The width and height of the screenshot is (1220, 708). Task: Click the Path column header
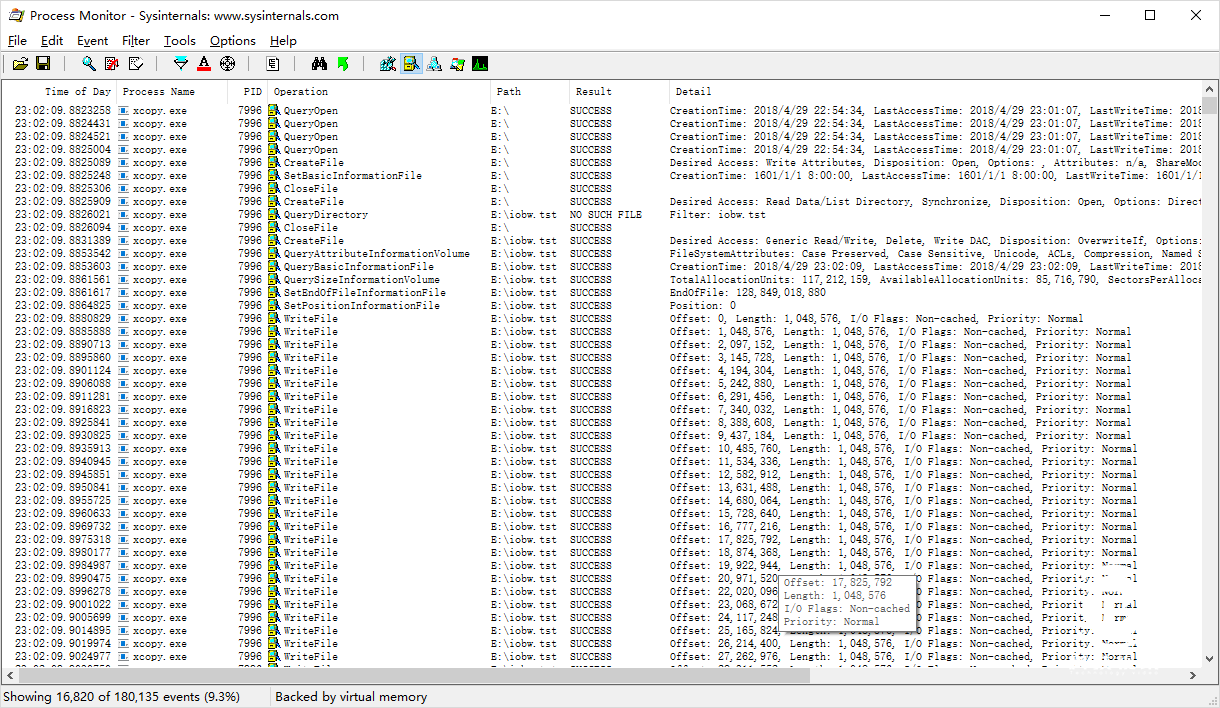pyautogui.click(x=529, y=91)
